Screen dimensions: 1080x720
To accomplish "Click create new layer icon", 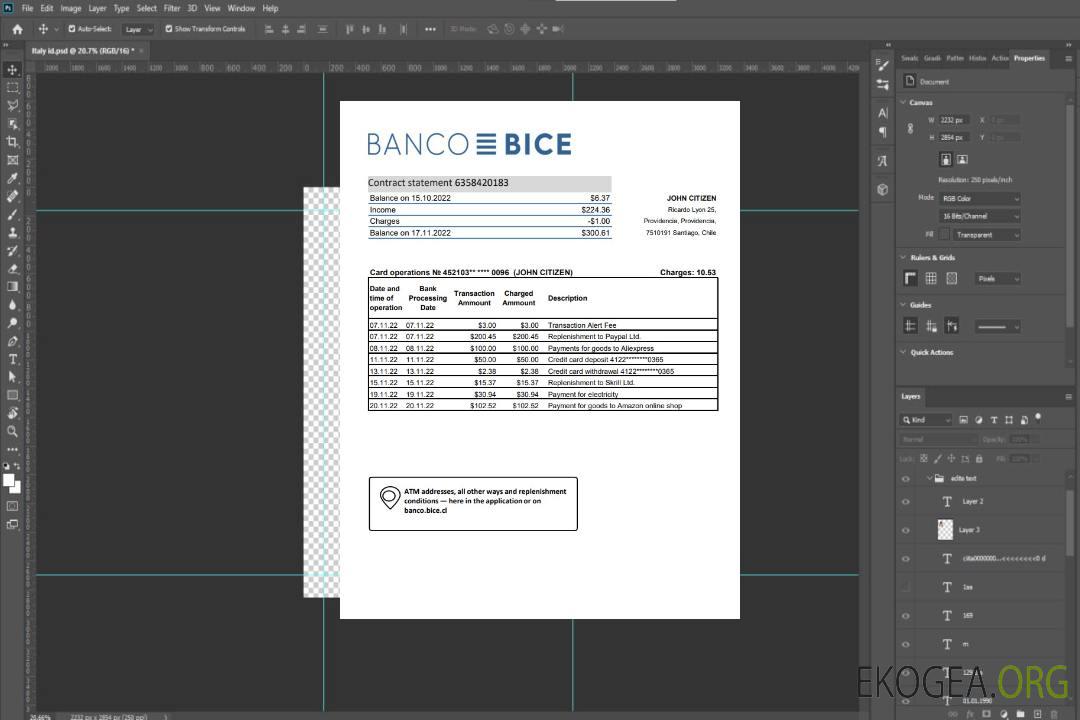I will (x=1037, y=714).
